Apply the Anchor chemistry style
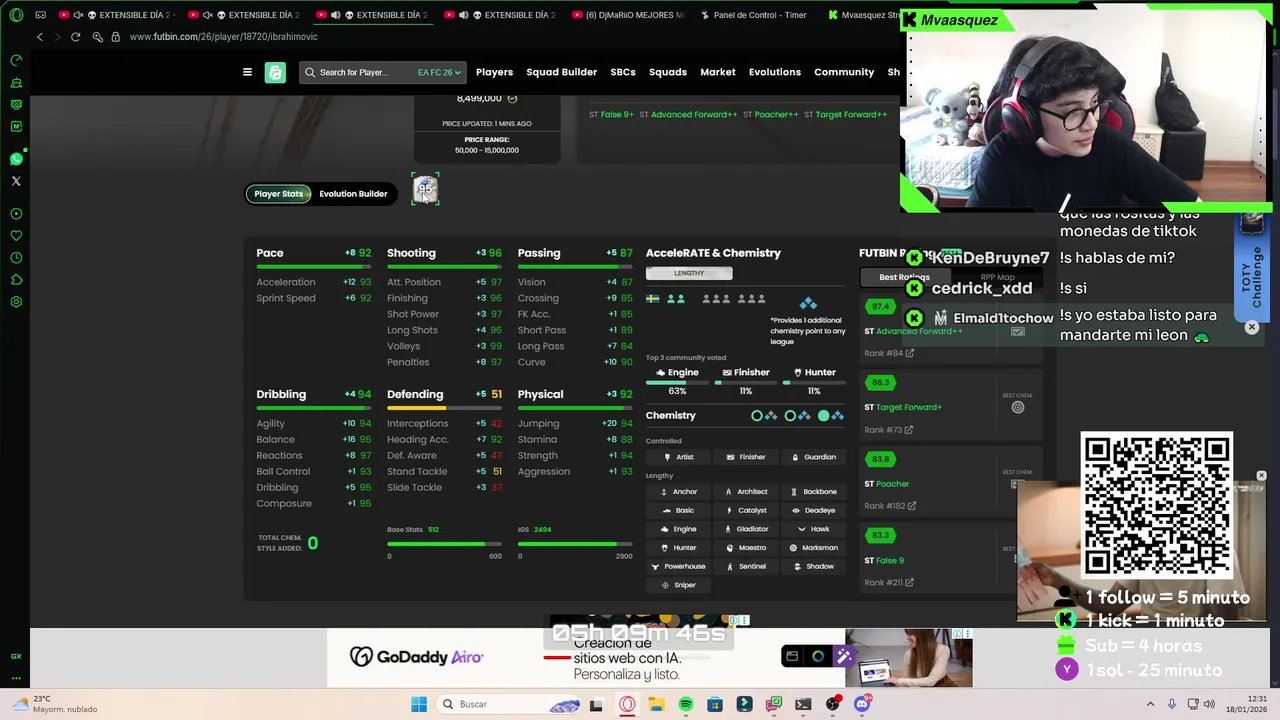 pyautogui.click(x=678, y=492)
